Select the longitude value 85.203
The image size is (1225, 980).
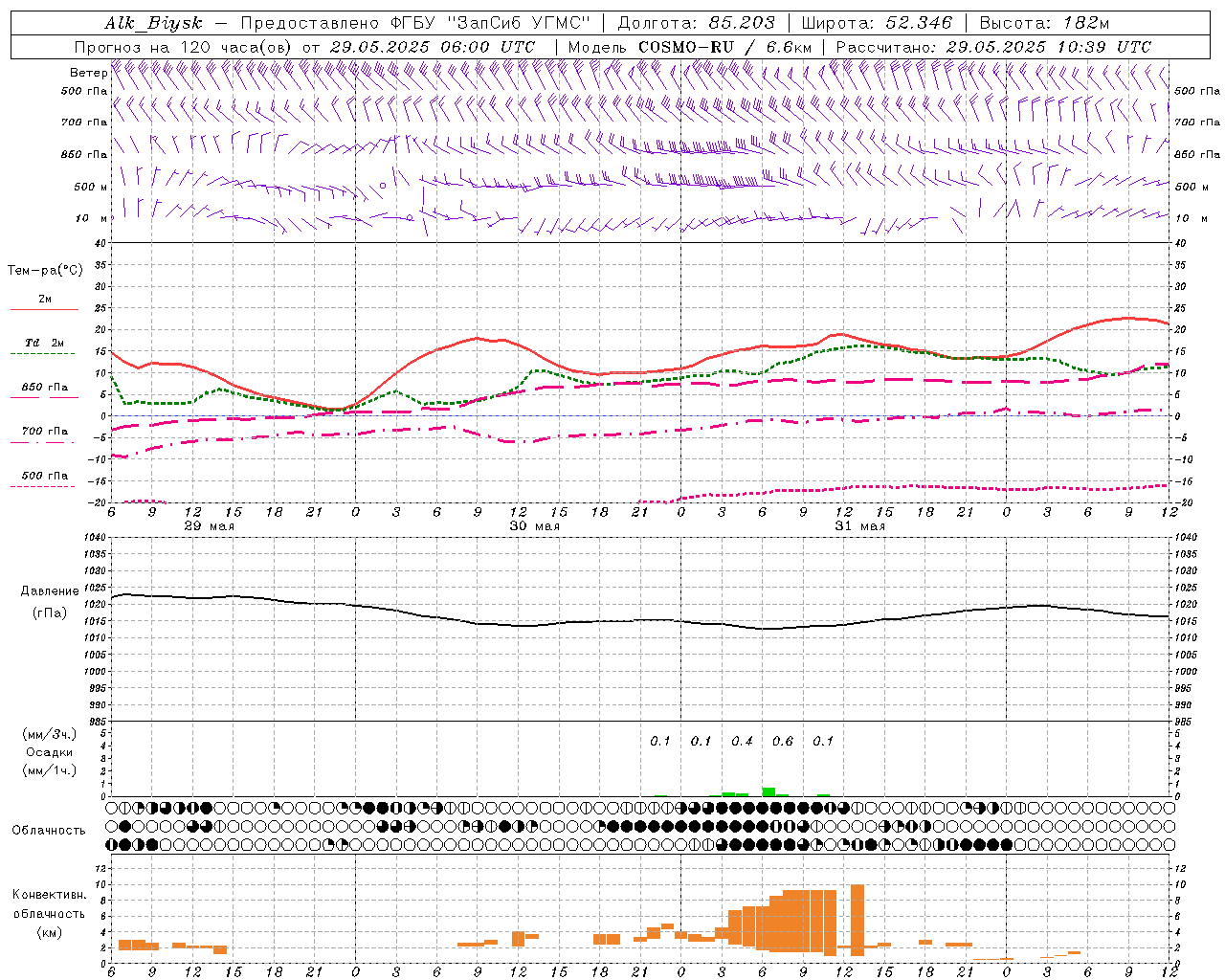pyautogui.click(x=742, y=23)
